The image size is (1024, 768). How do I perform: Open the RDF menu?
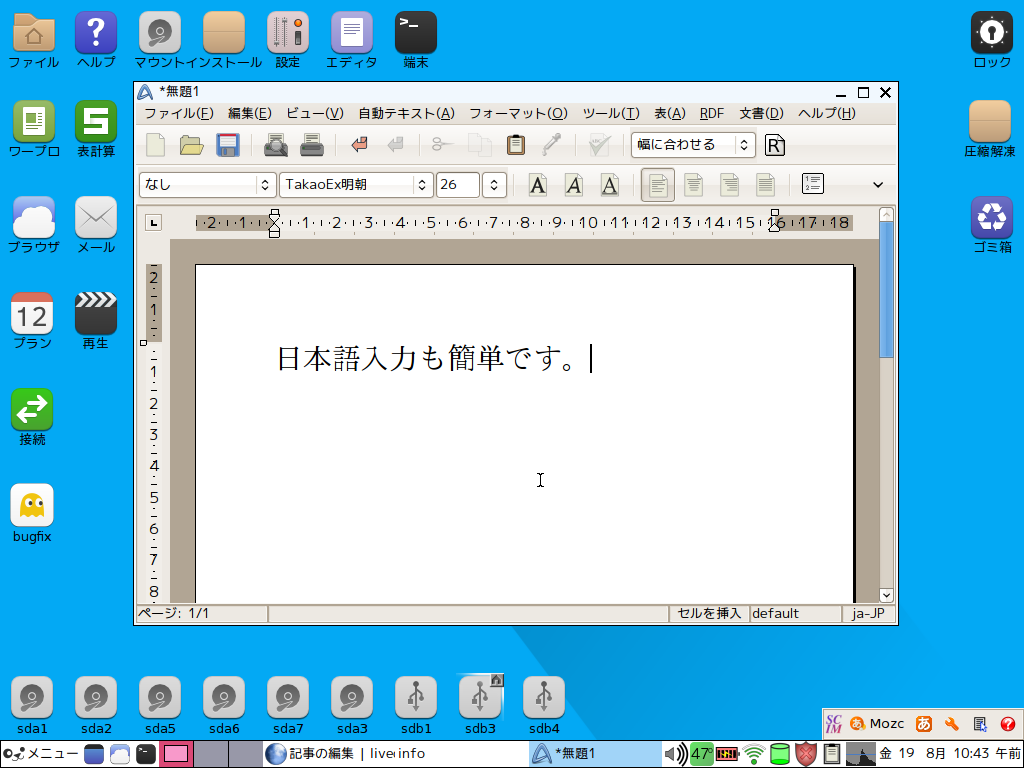click(x=712, y=114)
